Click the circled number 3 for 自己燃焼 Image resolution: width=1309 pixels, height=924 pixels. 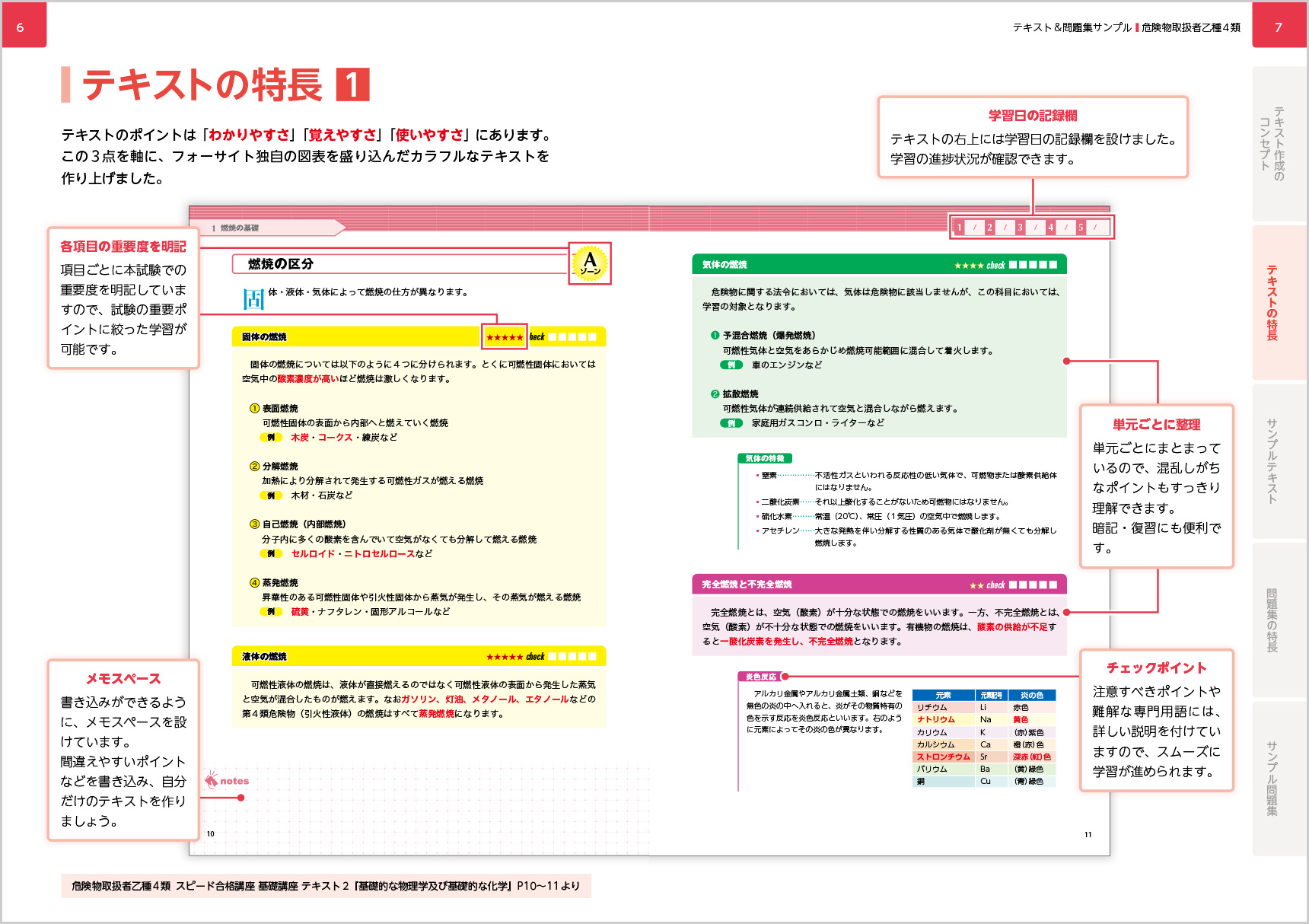pos(255,524)
